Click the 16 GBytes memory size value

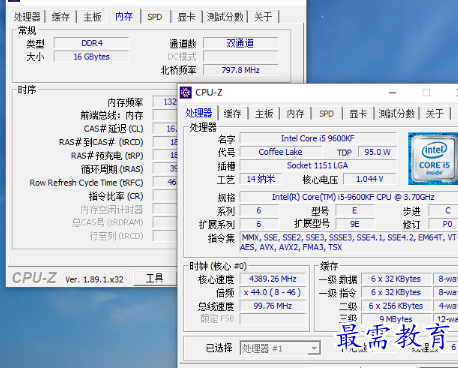92,57
